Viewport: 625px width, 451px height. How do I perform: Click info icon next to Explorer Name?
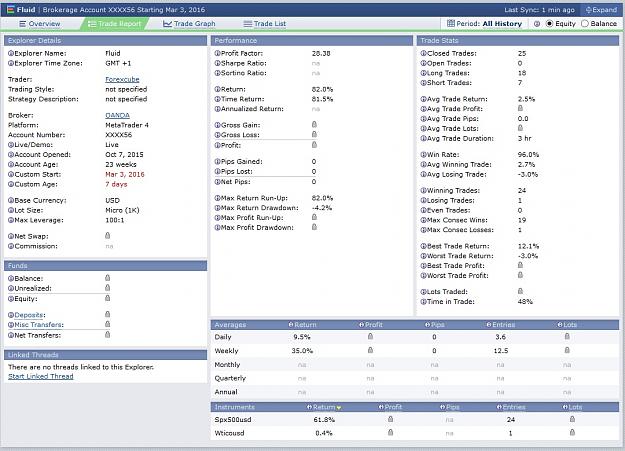click(x=11, y=53)
